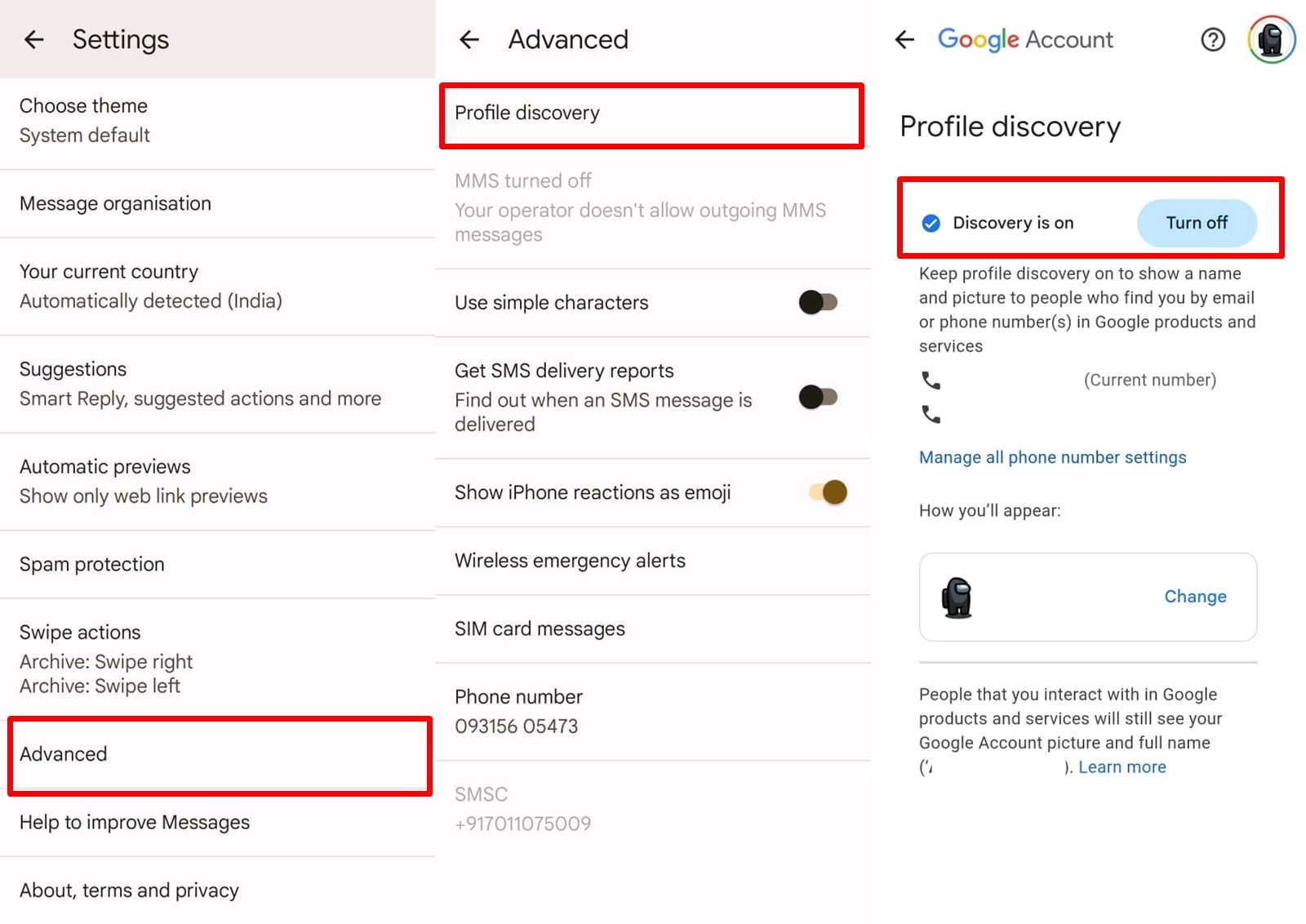Image resolution: width=1306 pixels, height=924 pixels.
Task: Click the Change link for your appearance
Action: (1195, 597)
